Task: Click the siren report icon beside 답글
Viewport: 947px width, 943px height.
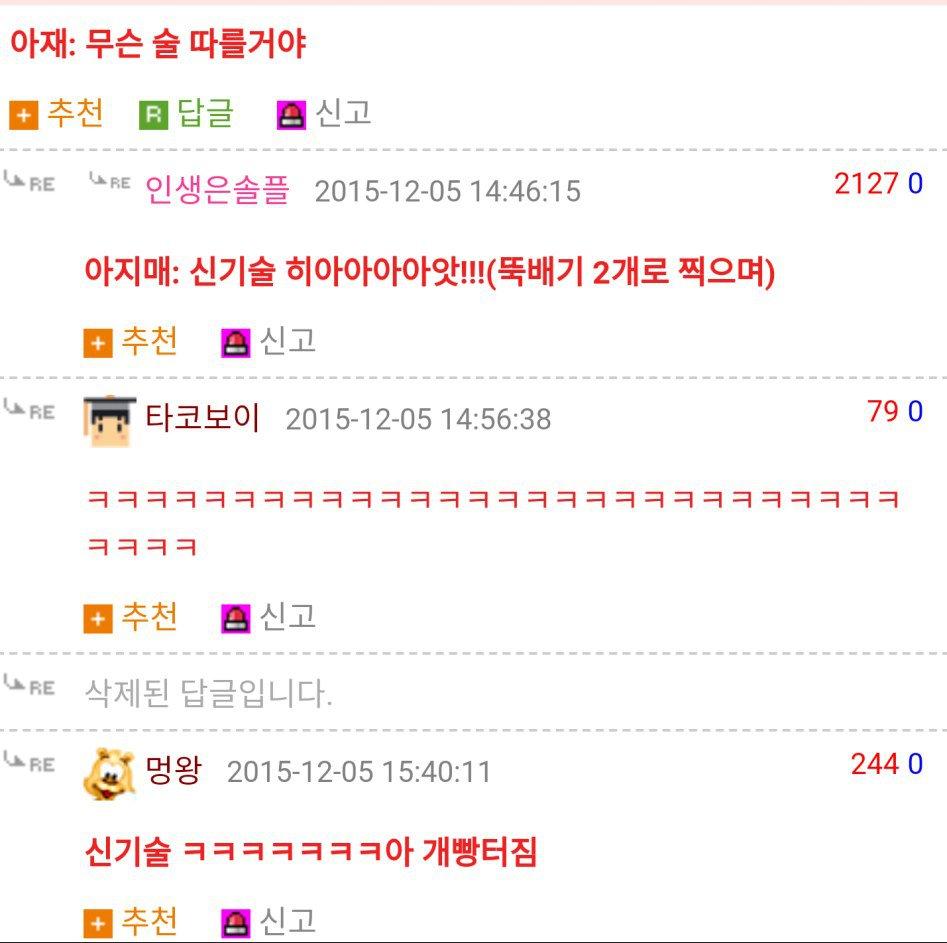Action: 291,115
